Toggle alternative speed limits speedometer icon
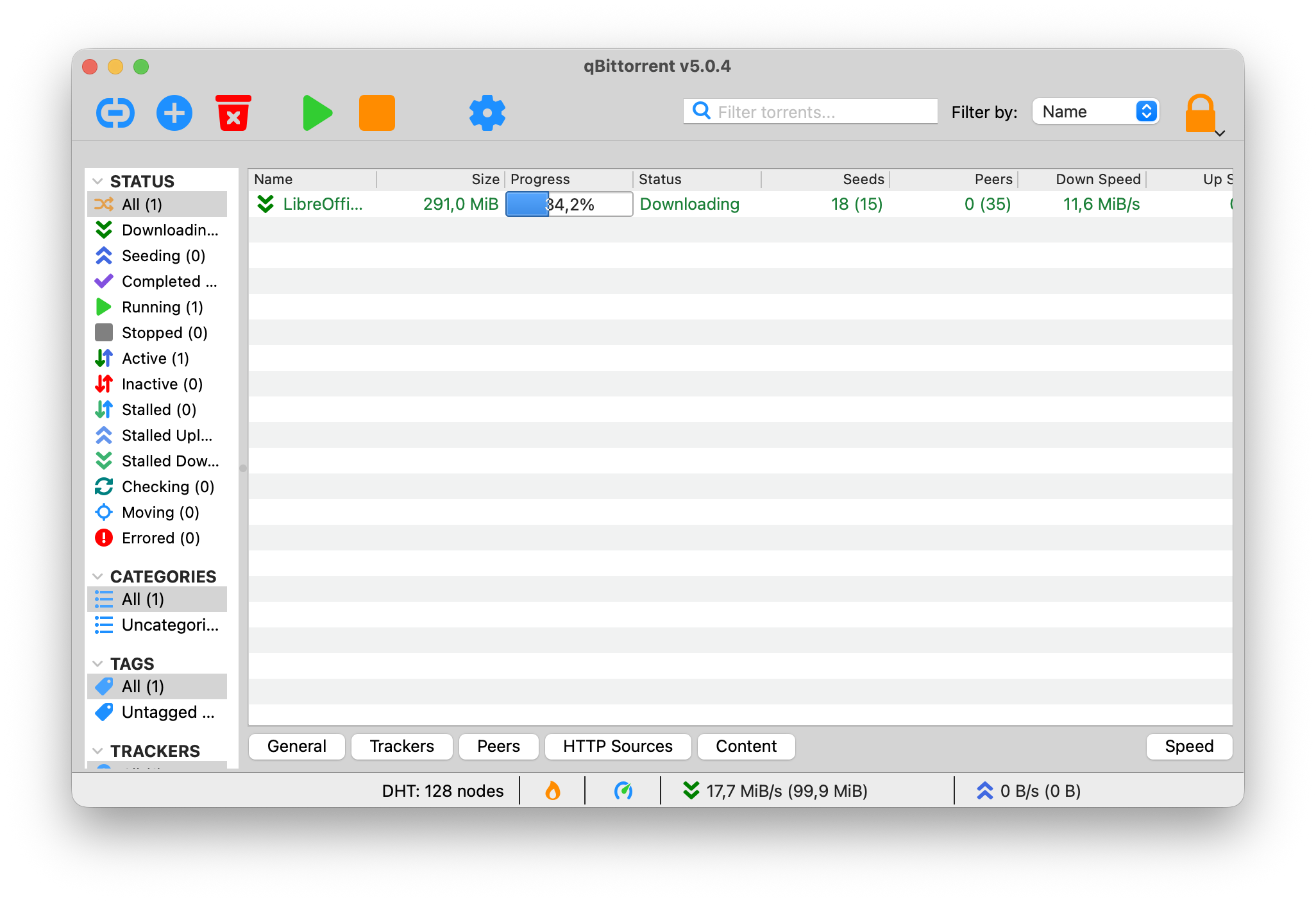This screenshot has width=1316, height=902. 623,791
